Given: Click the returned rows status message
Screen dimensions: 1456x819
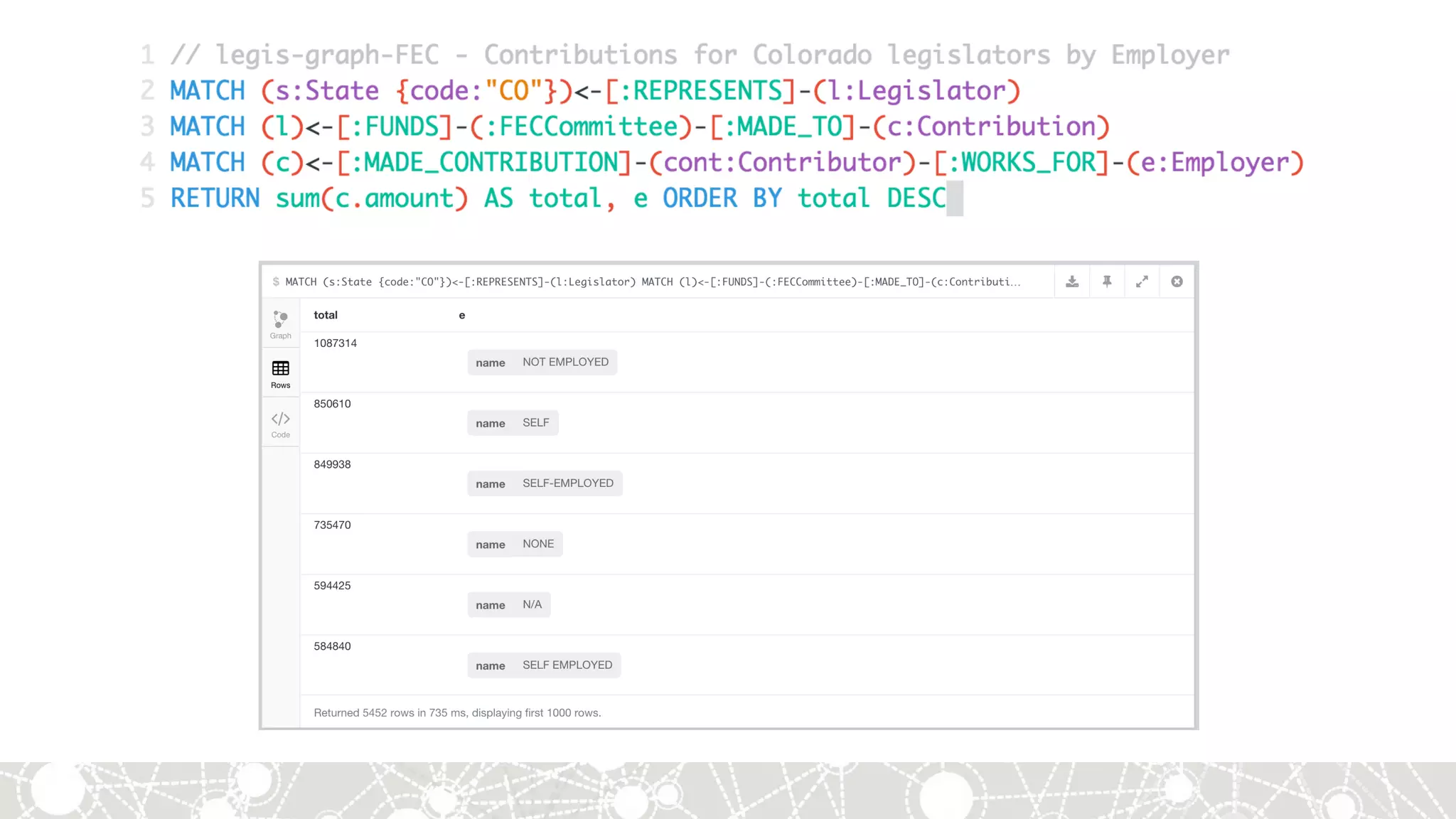Looking at the screenshot, I should coord(457,712).
